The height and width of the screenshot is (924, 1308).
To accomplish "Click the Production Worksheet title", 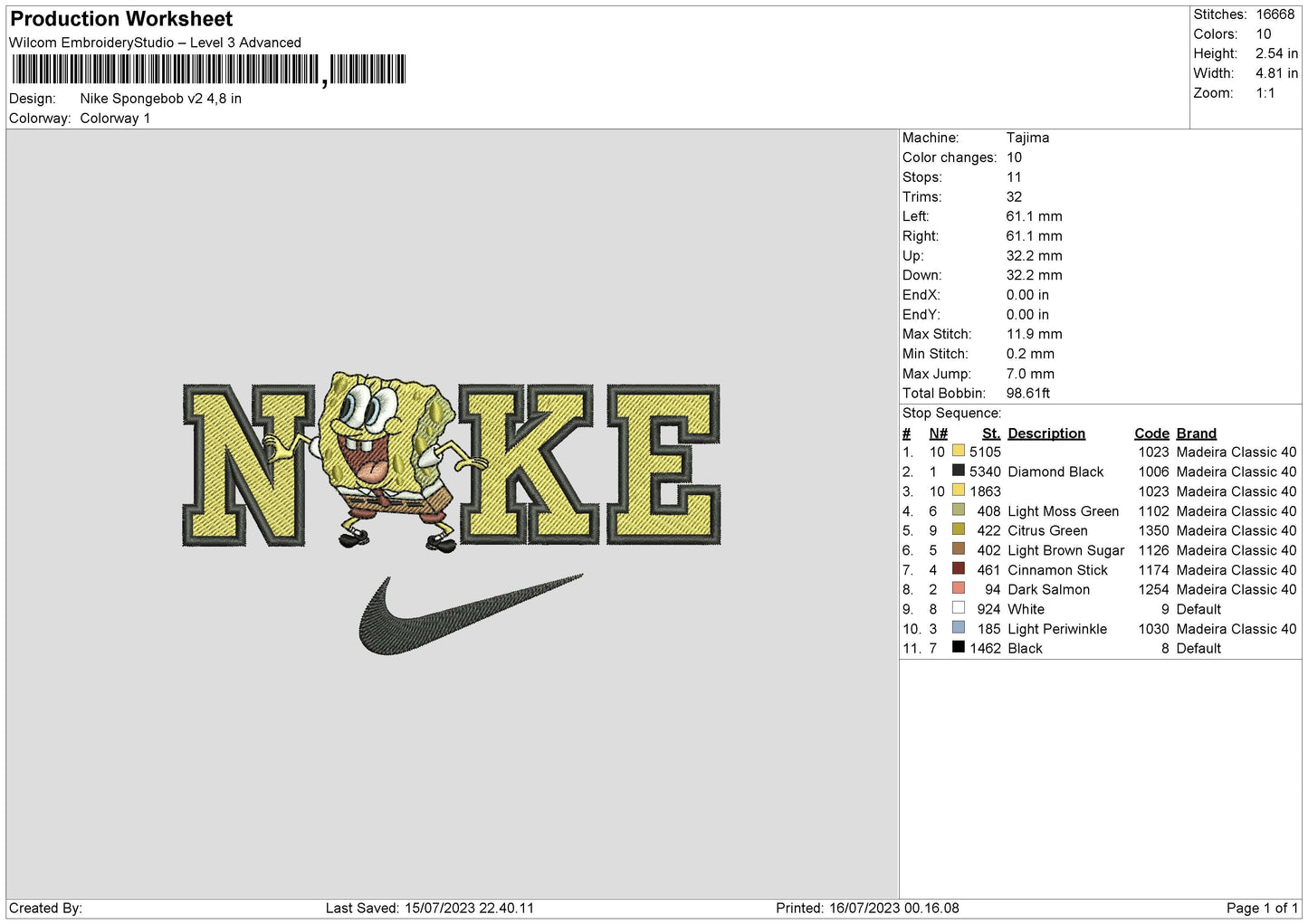I will point(121,19).
